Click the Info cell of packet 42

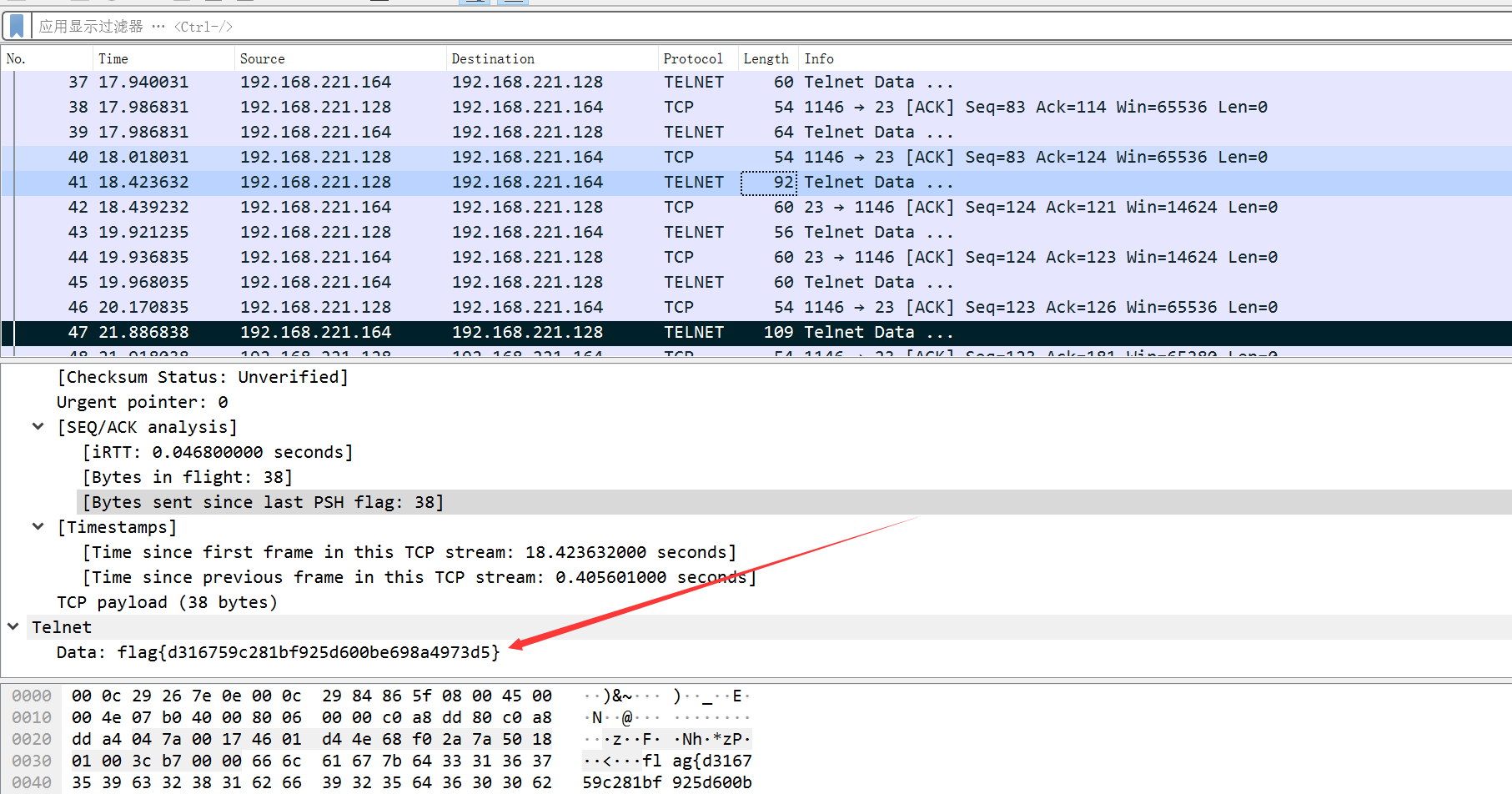(x=1041, y=207)
